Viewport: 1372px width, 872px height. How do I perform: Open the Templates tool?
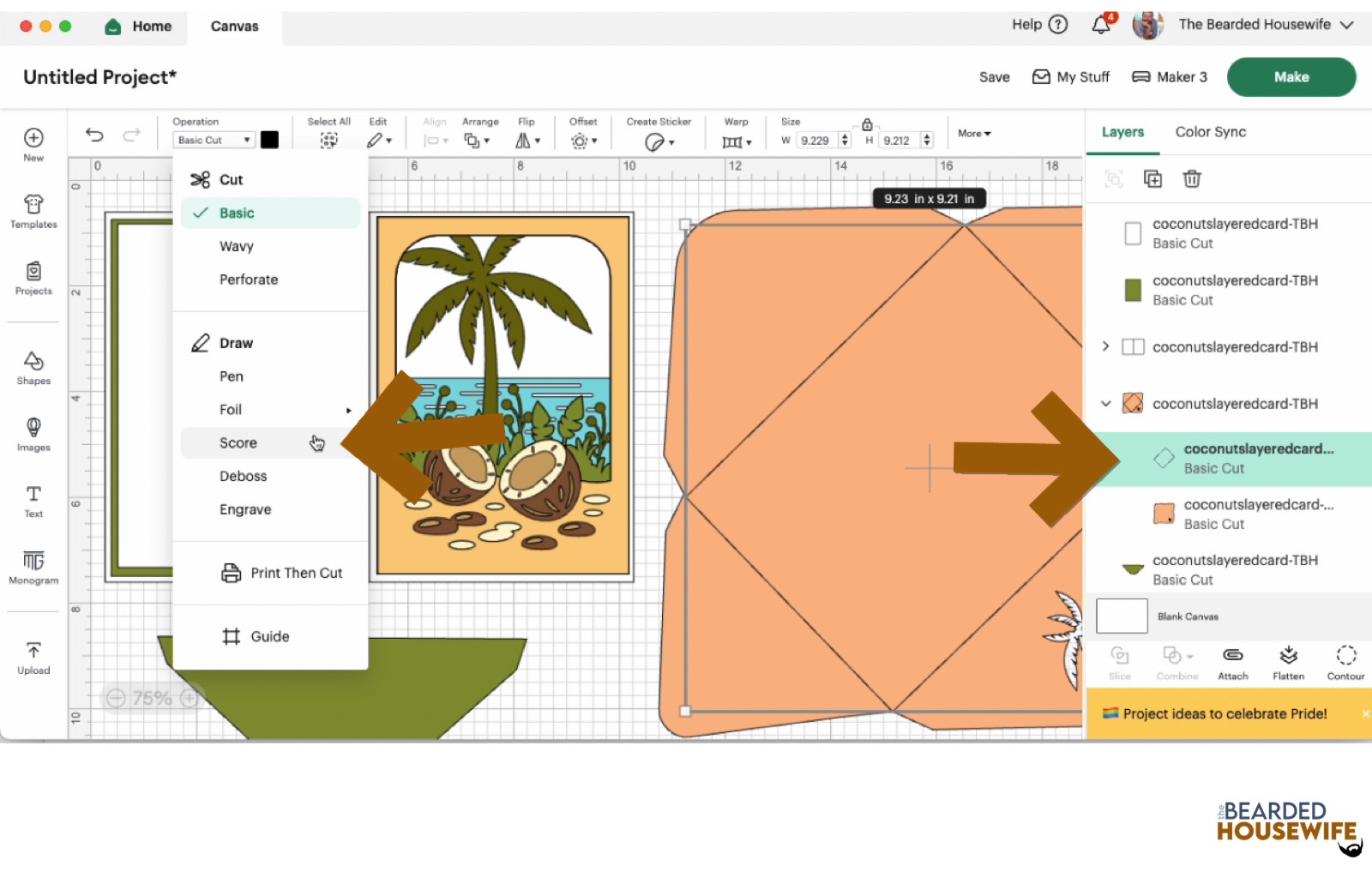(33, 211)
